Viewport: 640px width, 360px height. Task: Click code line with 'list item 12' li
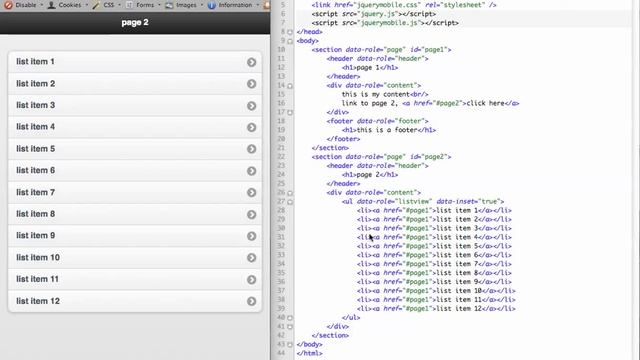click(x=436, y=309)
